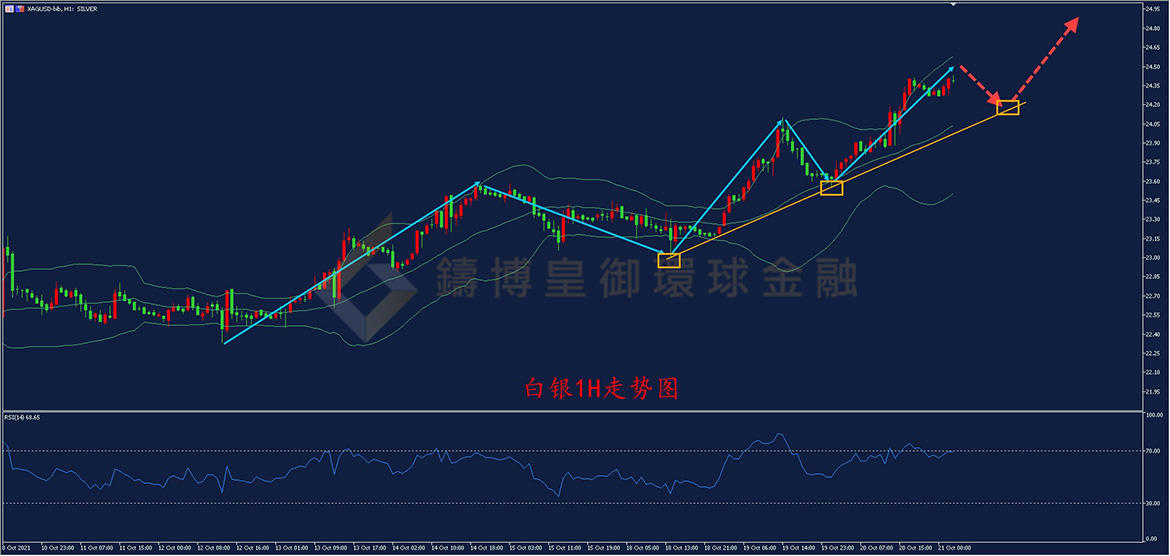Select the orange rectangle near 23.00 low

click(669, 260)
